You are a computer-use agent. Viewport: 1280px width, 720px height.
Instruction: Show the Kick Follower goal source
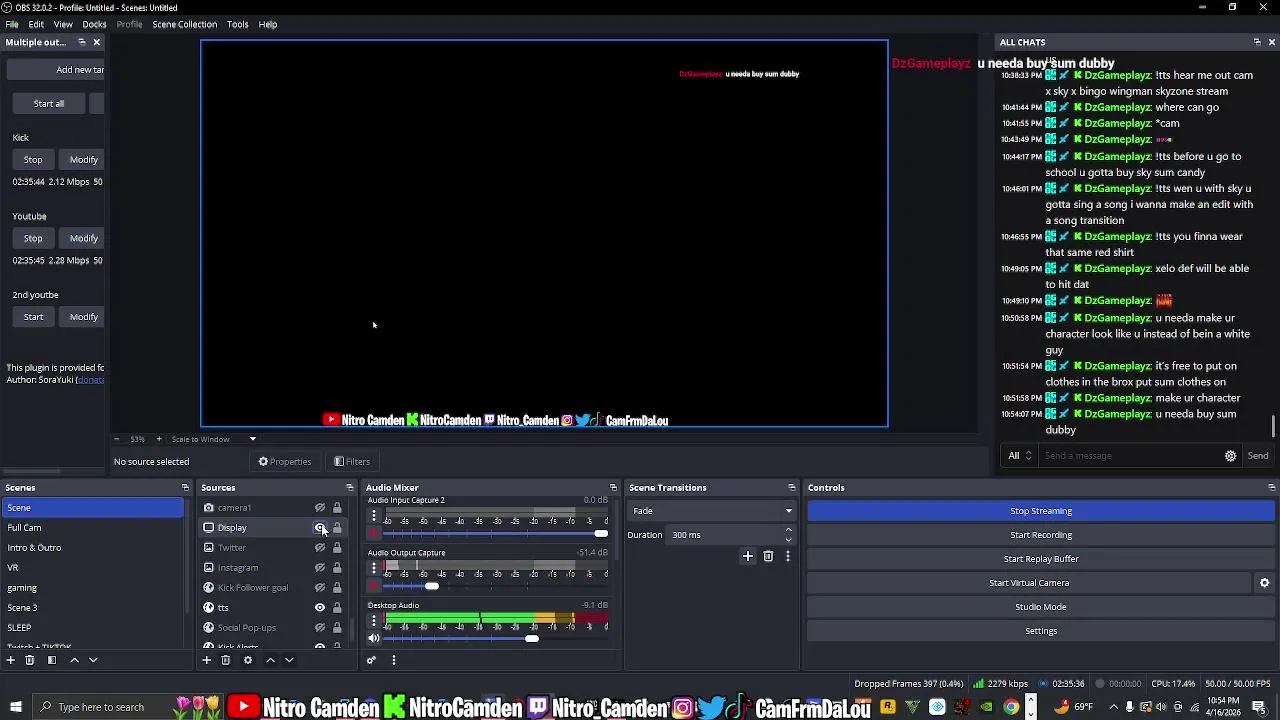coord(320,588)
